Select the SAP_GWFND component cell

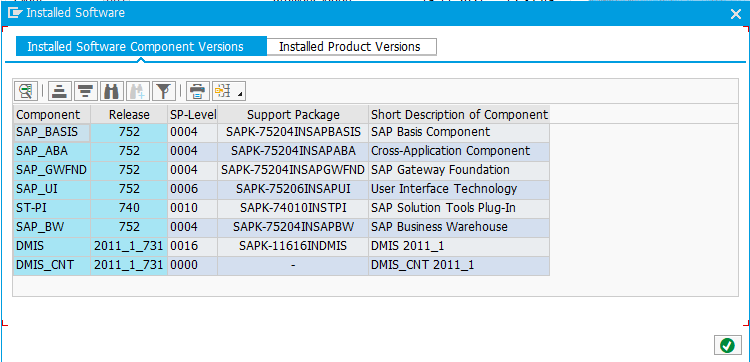click(52, 171)
